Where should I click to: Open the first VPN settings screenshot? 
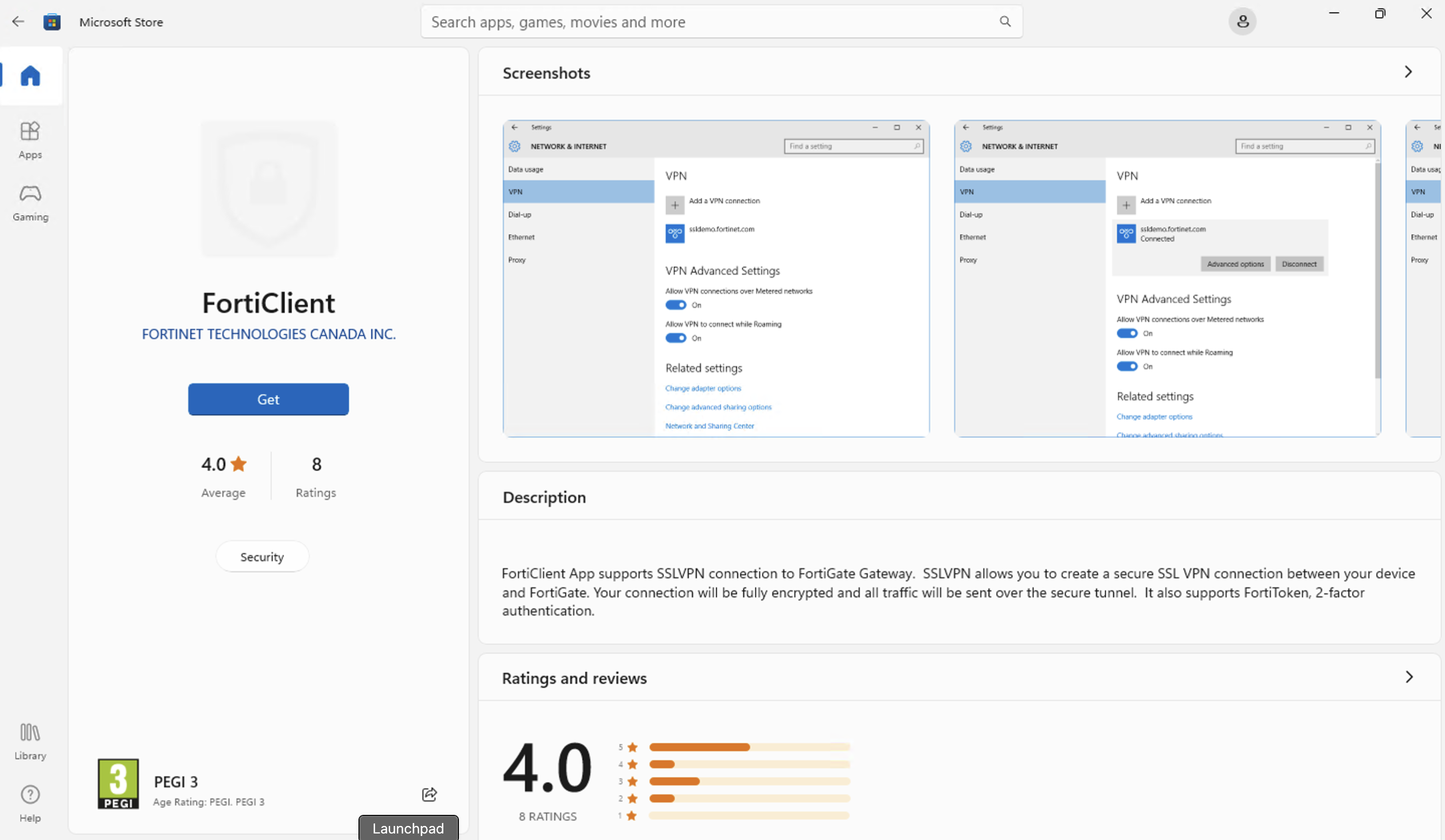pyautogui.click(x=715, y=278)
